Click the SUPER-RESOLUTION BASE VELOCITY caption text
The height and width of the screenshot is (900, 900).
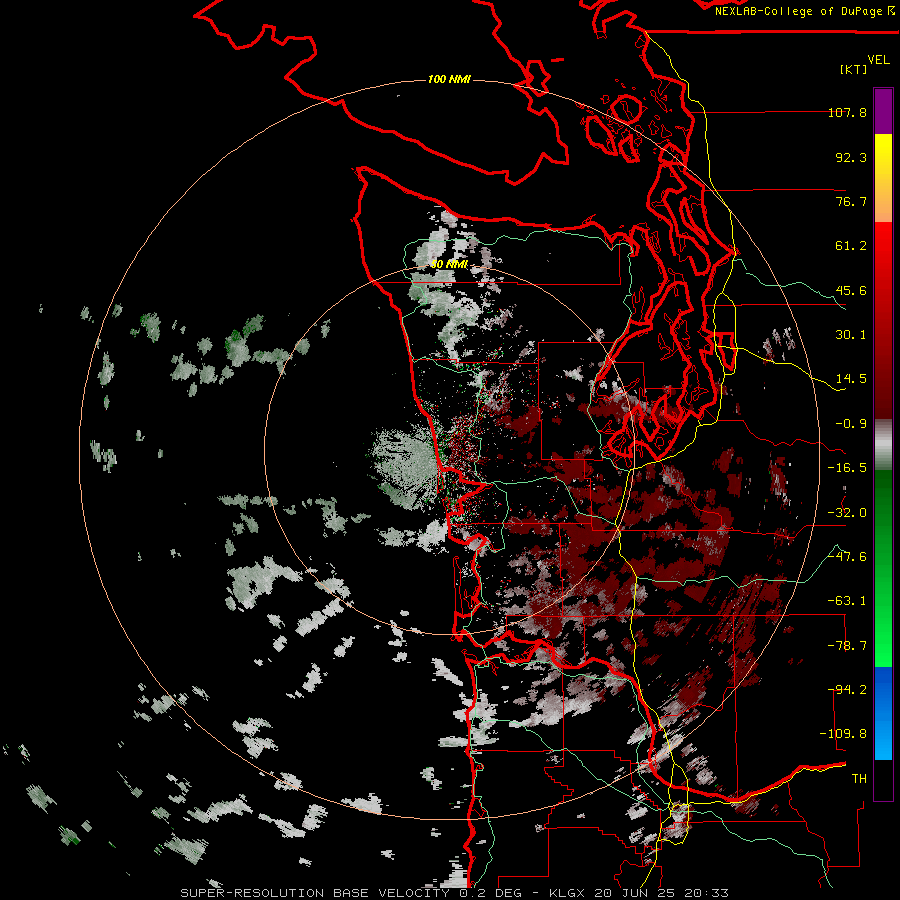tap(315, 893)
